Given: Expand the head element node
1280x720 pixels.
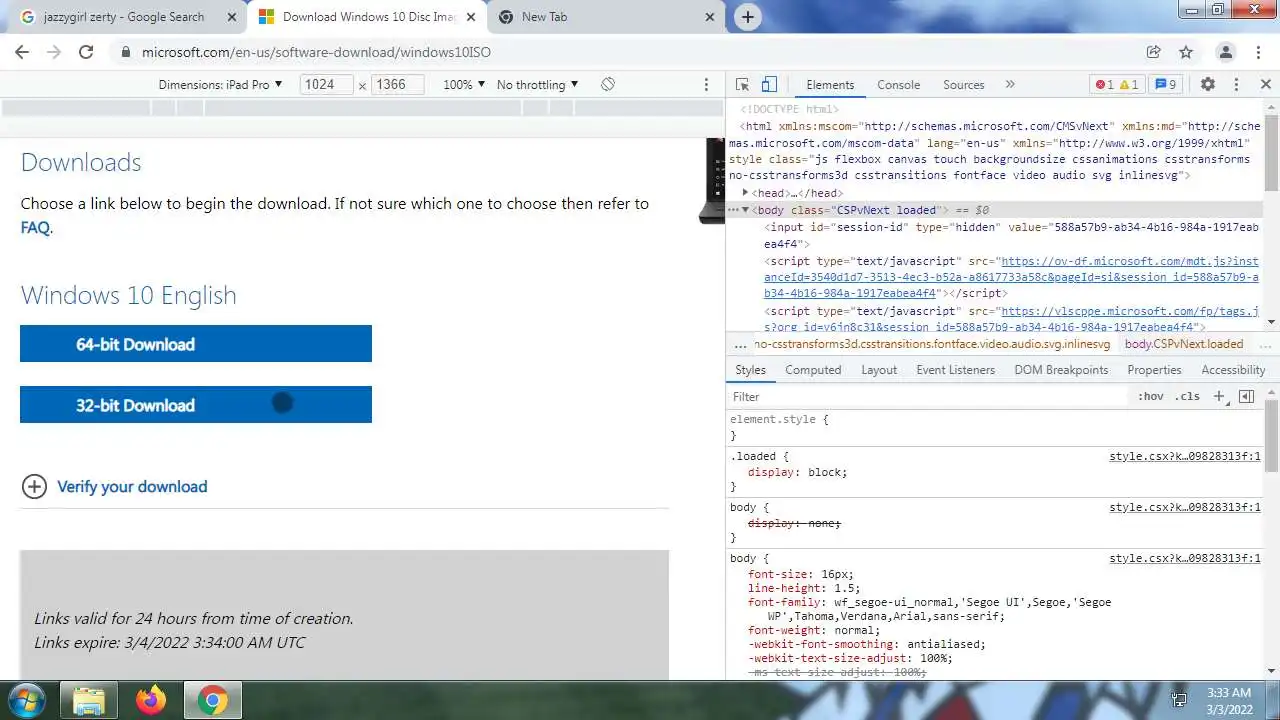Looking at the screenshot, I should [746, 193].
